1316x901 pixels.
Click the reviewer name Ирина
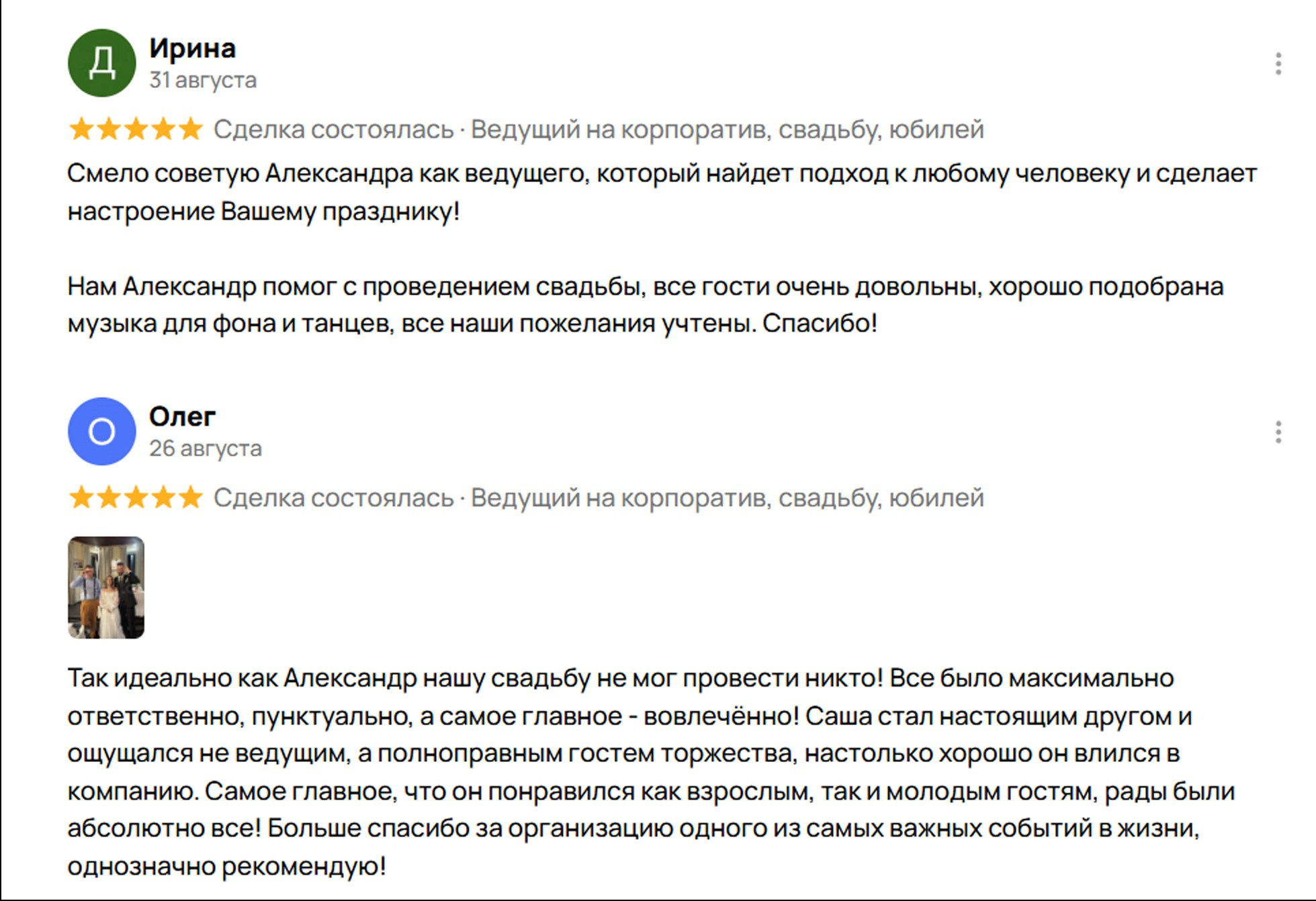(192, 48)
